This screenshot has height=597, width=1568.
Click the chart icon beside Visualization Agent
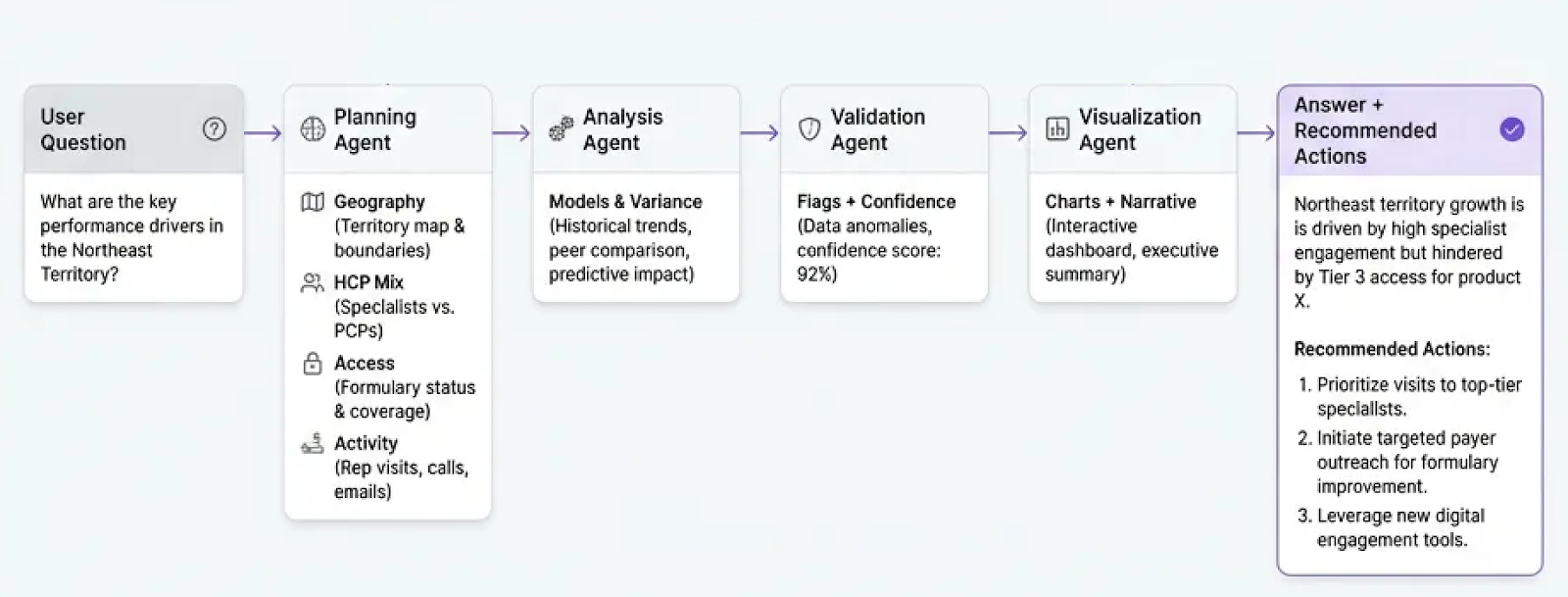[1057, 129]
